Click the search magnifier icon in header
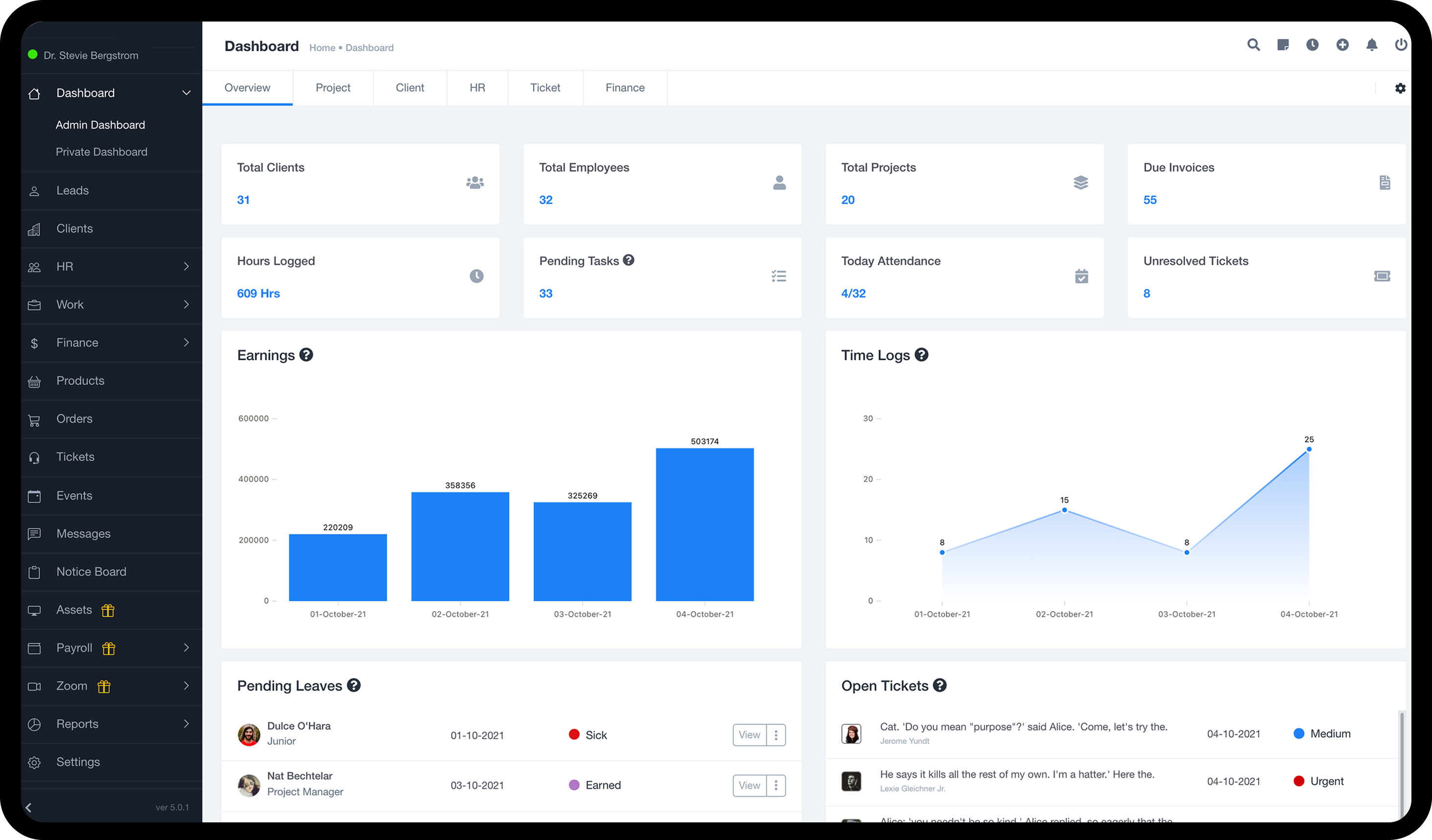The width and height of the screenshot is (1432, 840). pos(1253,45)
